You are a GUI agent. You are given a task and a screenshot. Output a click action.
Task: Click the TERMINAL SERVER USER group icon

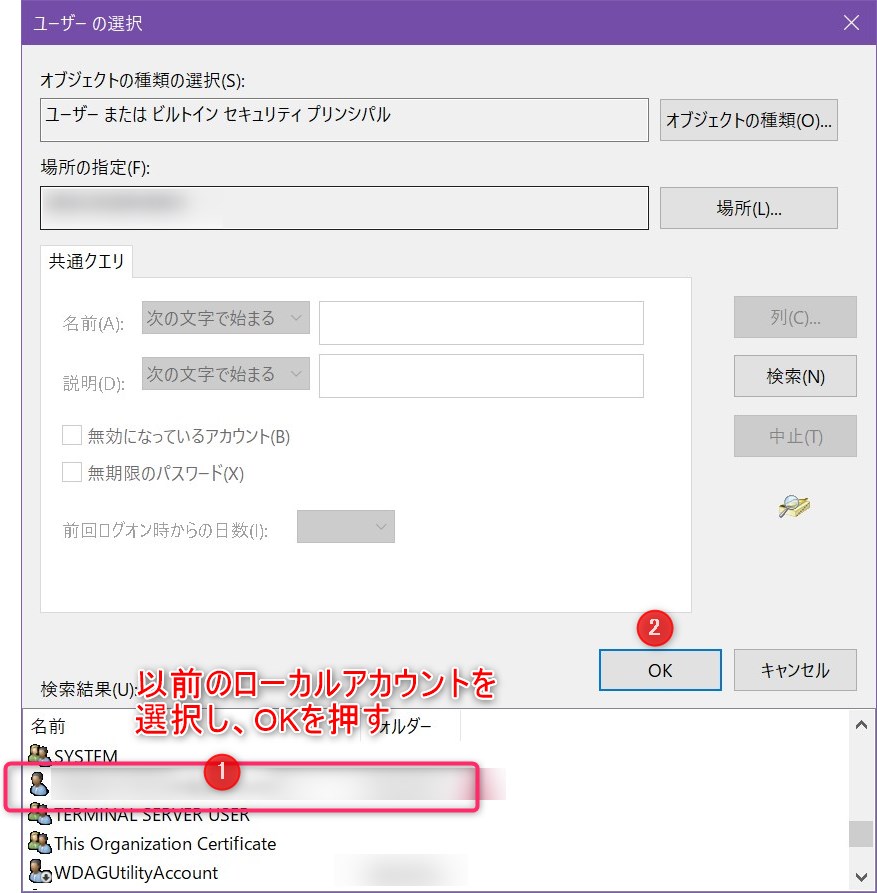[x=39, y=814]
